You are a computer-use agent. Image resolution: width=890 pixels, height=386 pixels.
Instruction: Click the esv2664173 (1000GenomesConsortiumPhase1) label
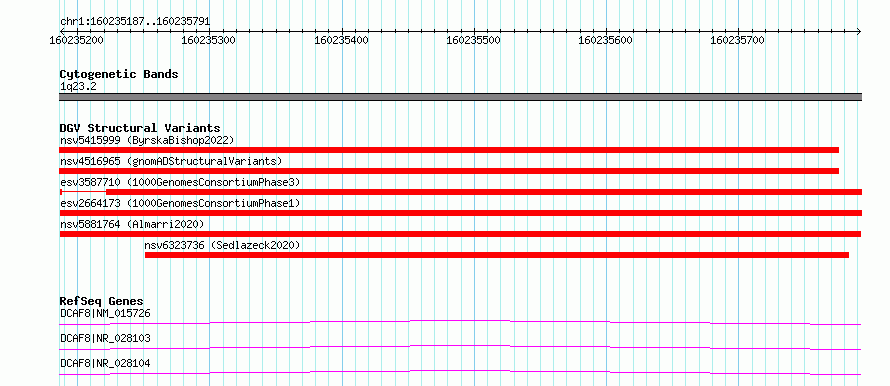(x=180, y=203)
